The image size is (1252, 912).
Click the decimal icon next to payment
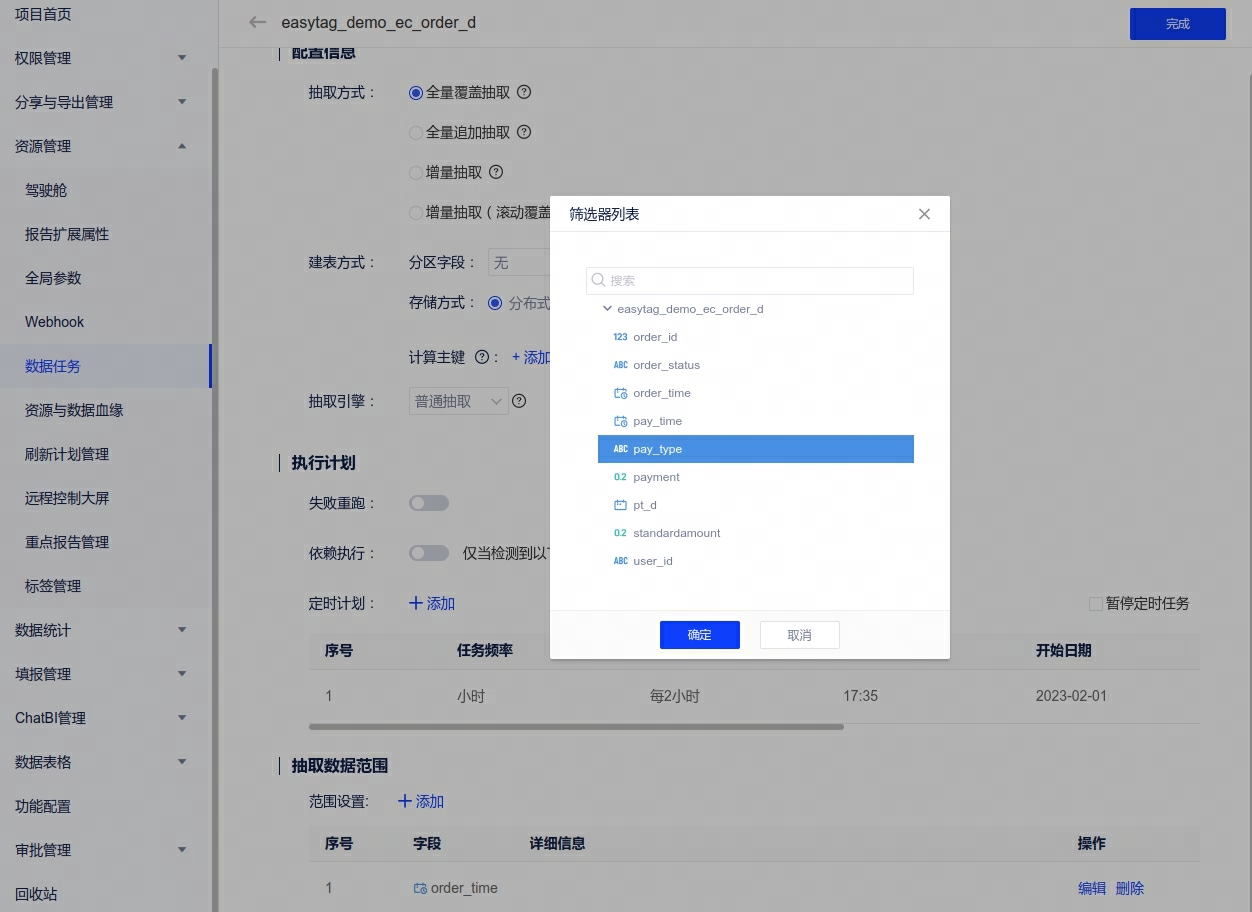coord(620,477)
